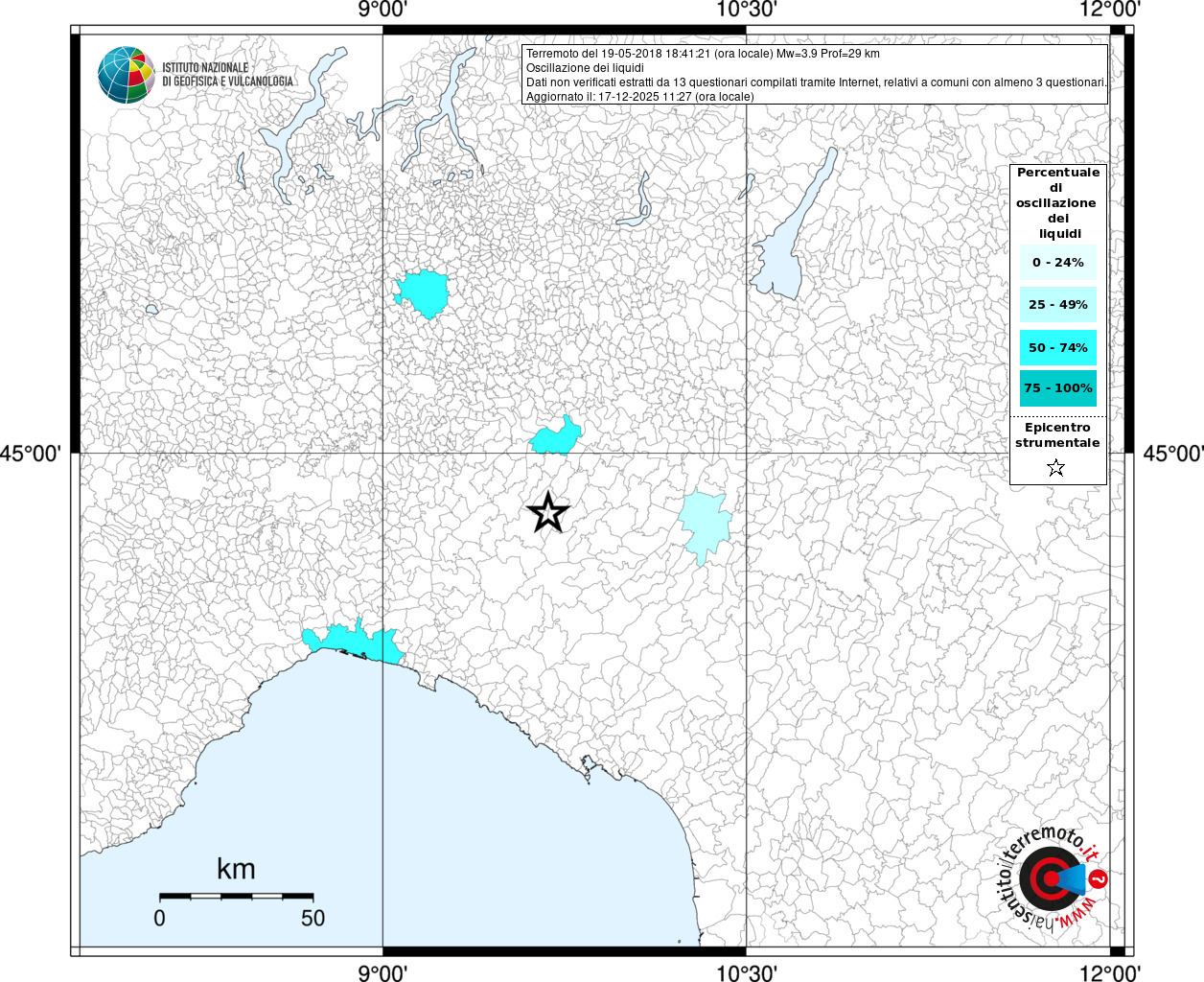Click the Epicentro strumentale legend label
1204x982 pixels.
tap(1057, 435)
